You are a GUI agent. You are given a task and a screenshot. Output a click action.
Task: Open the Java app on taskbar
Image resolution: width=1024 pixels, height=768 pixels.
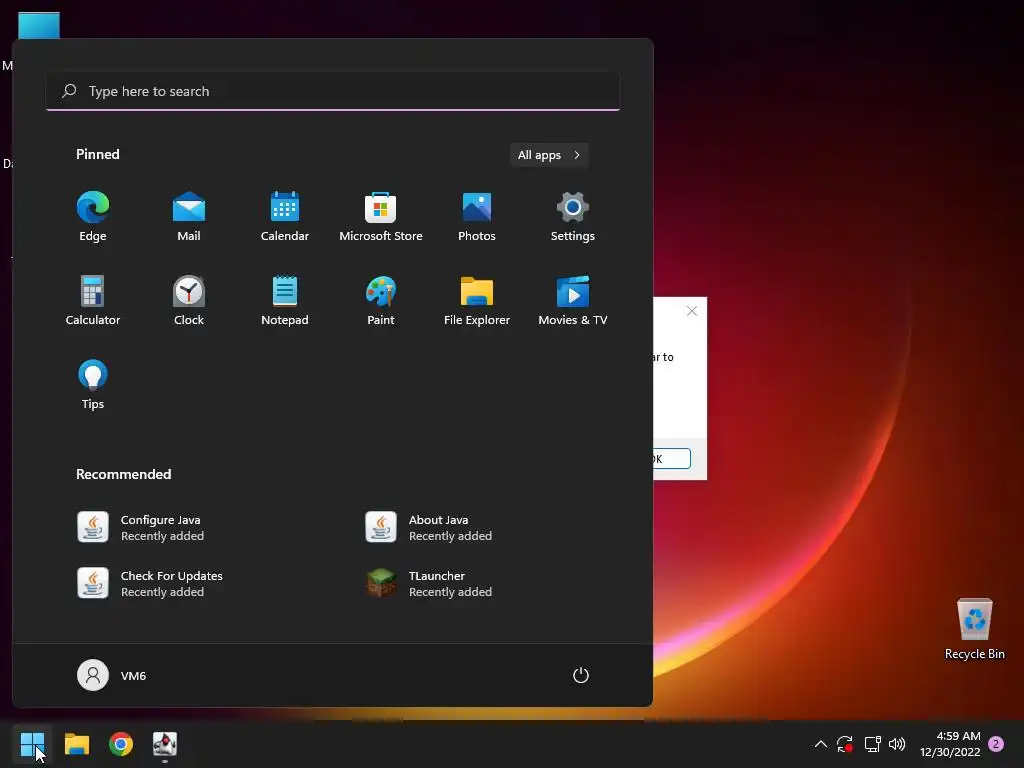pyautogui.click(x=165, y=744)
